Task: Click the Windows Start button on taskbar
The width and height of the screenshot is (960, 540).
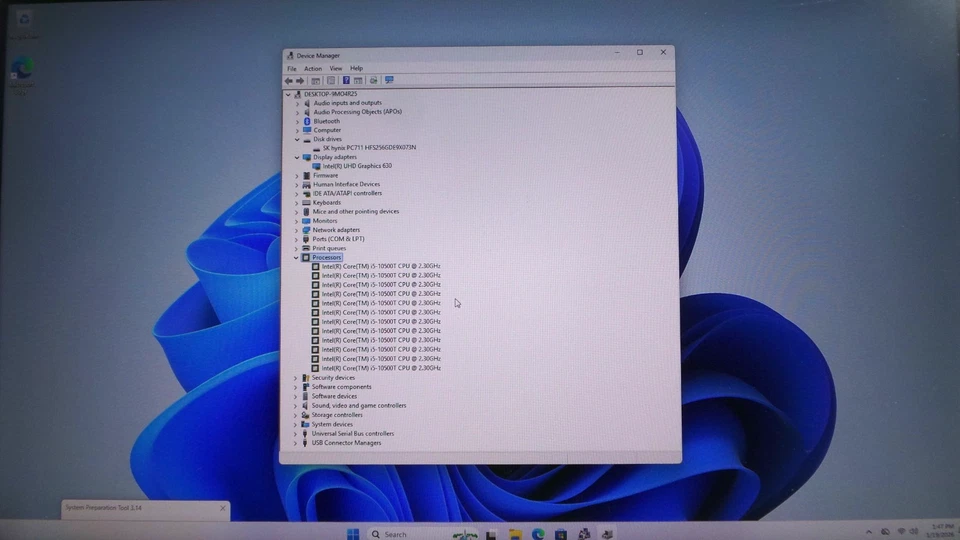Action: pyautogui.click(x=353, y=534)
